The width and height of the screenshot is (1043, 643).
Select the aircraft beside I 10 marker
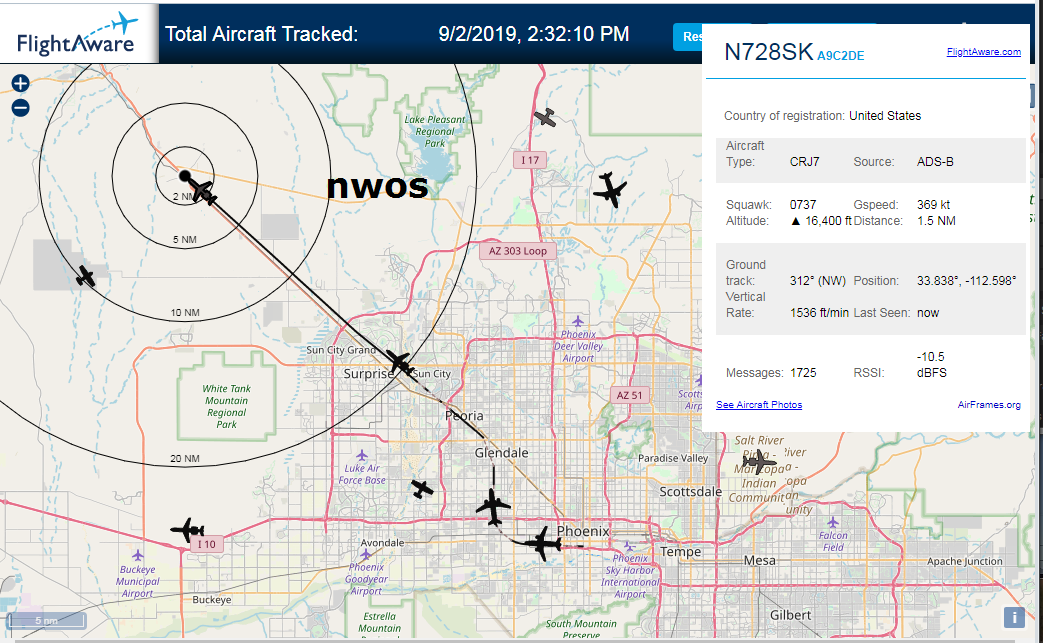188,530
